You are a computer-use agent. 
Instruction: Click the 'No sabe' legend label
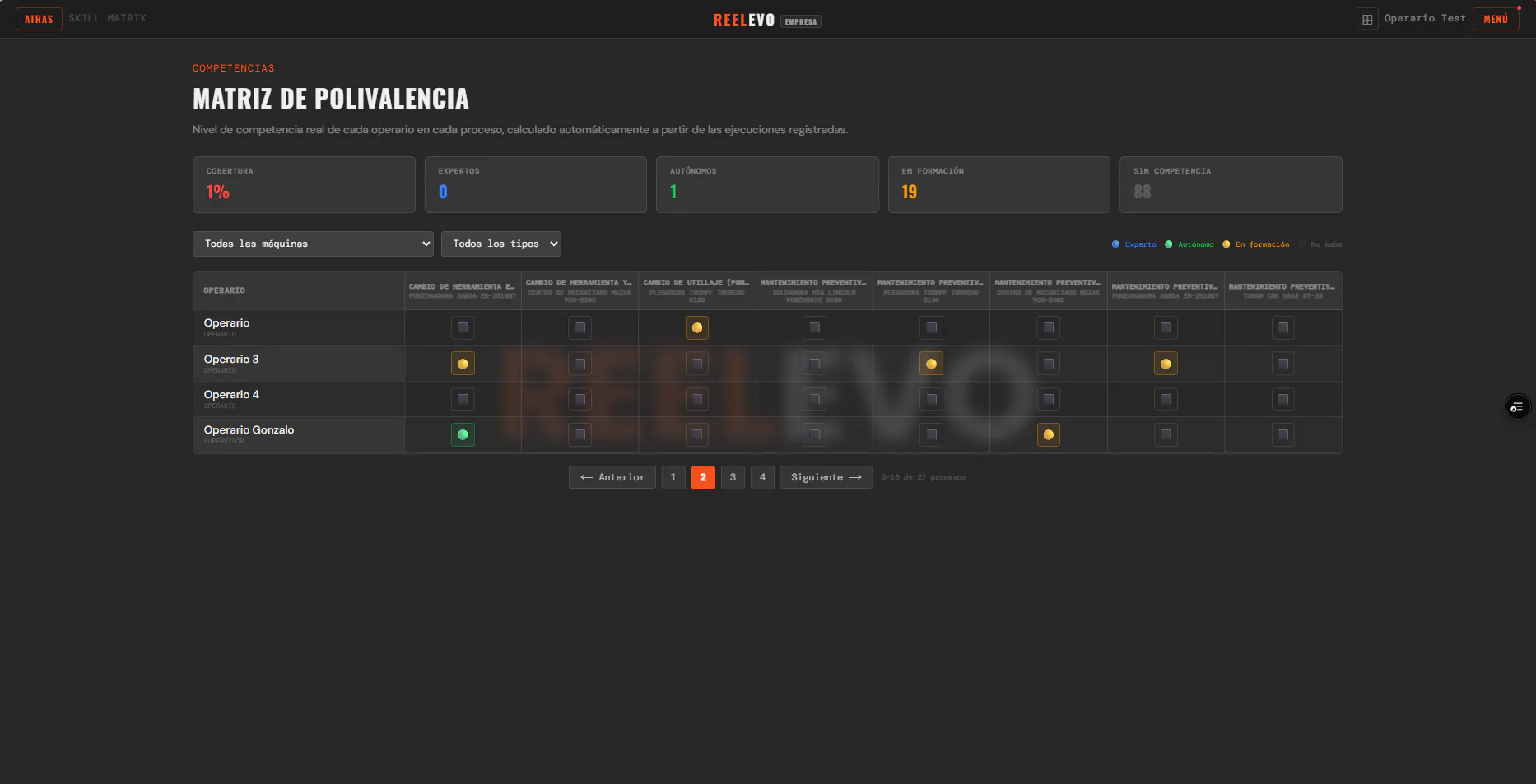(1326, 244)
